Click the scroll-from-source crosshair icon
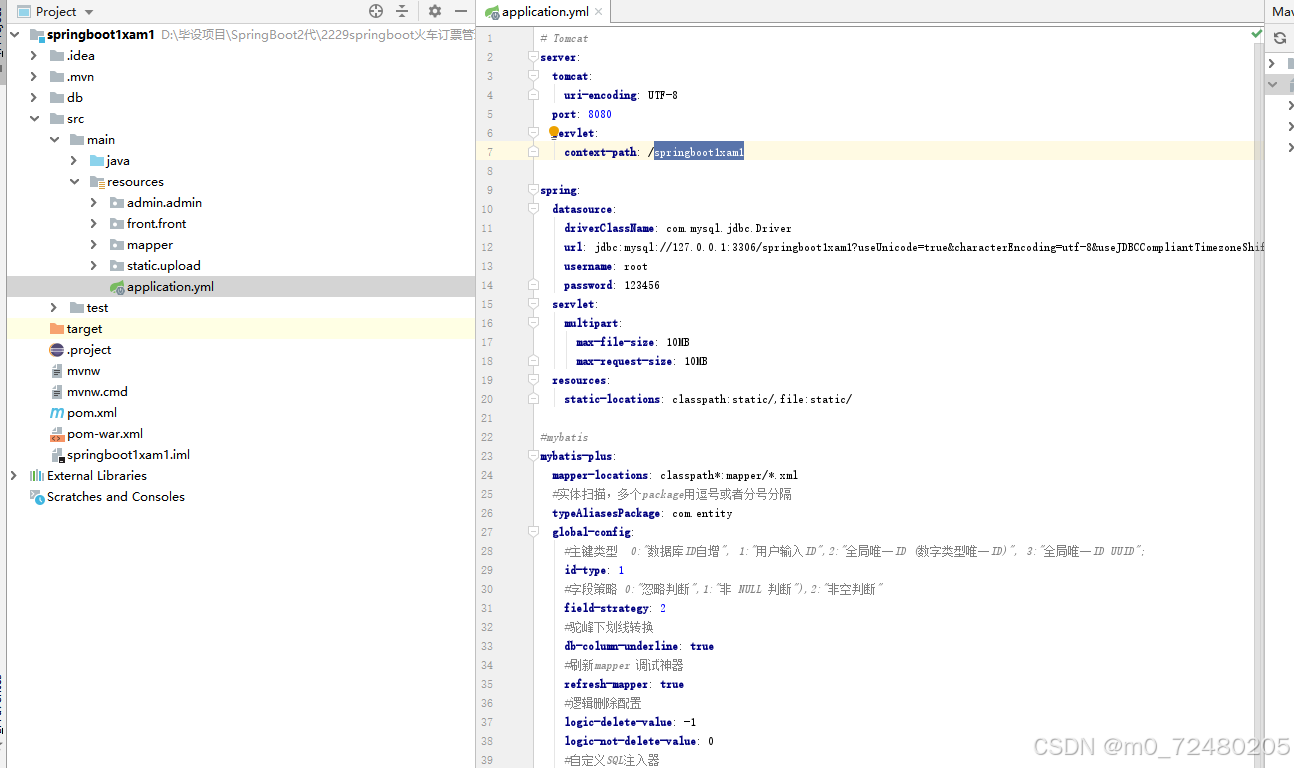 tap(374, 11)
